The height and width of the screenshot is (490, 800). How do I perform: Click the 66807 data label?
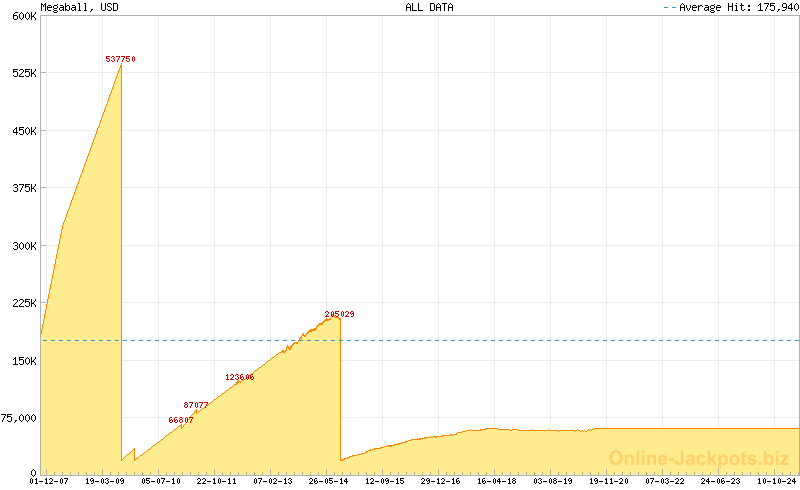pos(181,420)
